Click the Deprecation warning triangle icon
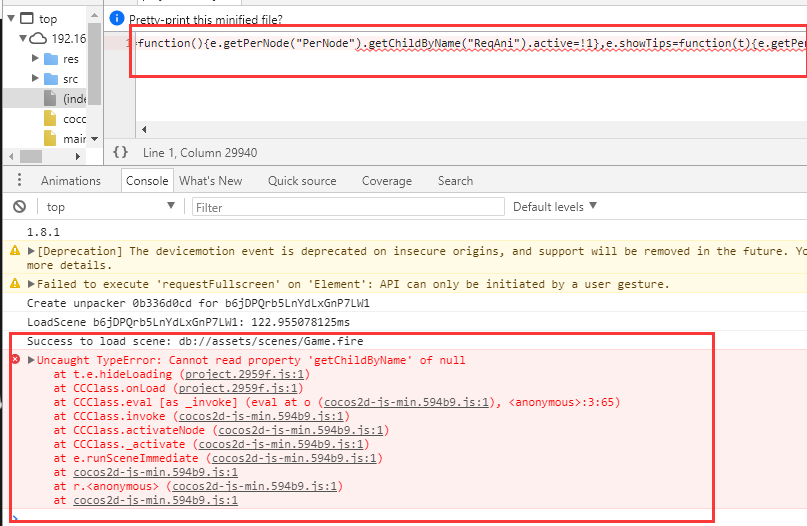This screenshot has height=526, width=807. [x=15, y=251]
